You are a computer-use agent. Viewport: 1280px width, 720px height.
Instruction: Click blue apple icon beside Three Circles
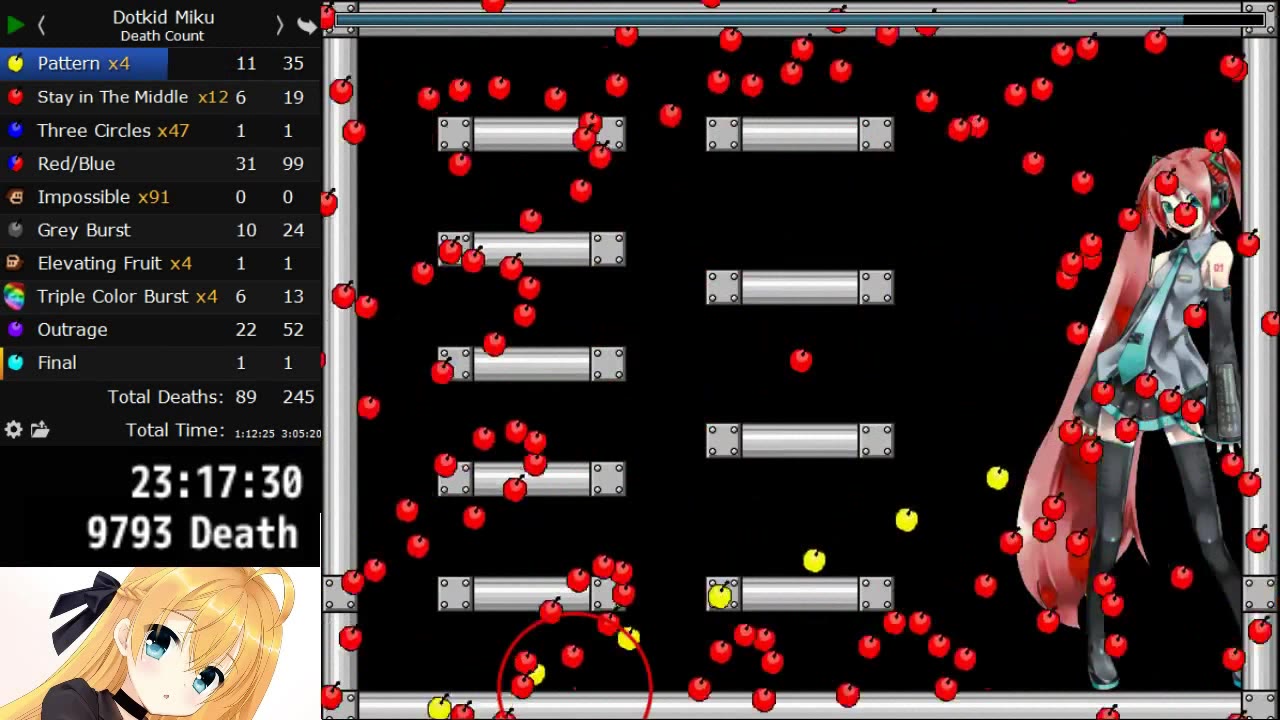coord(15,130)
